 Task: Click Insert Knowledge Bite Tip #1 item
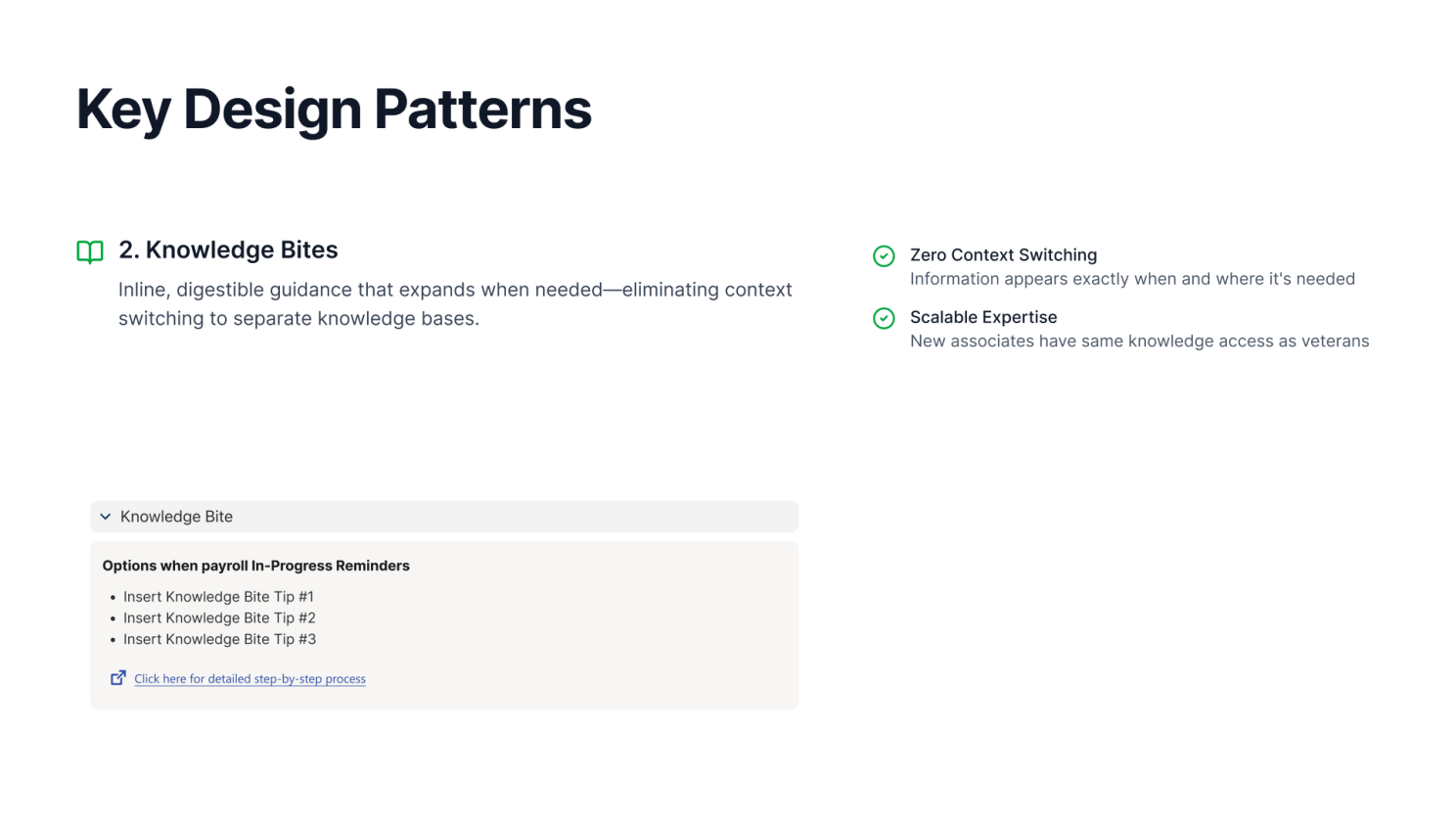218,597
